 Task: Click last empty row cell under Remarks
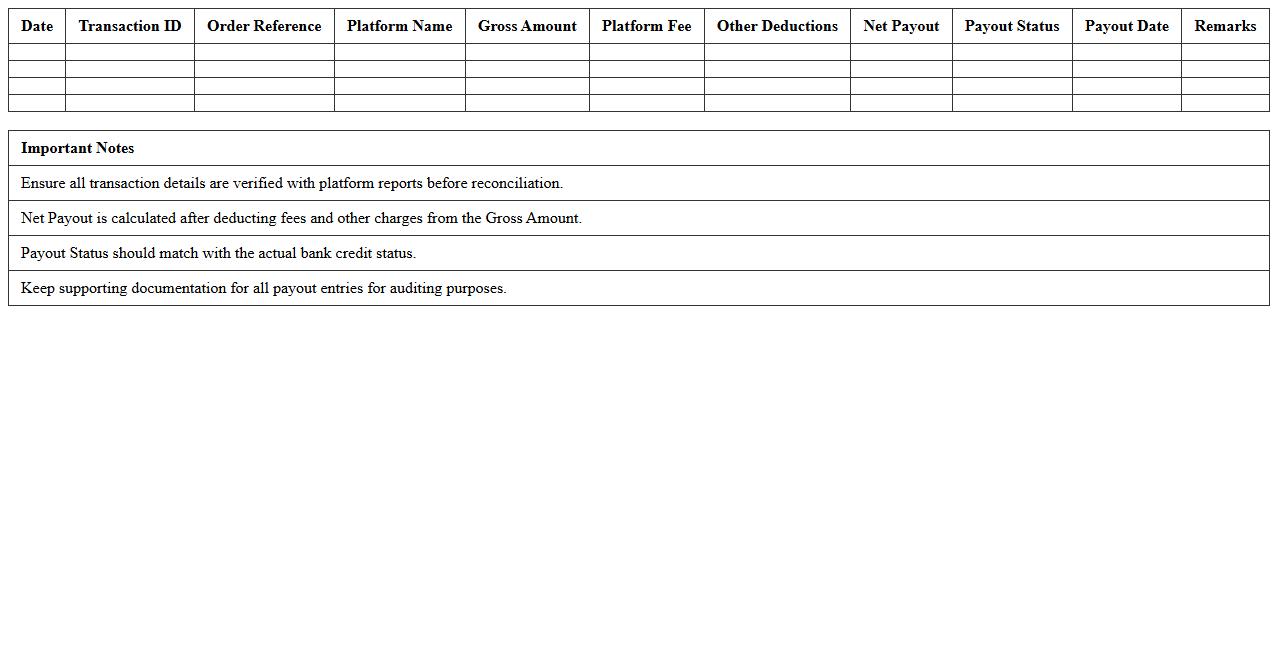[1225, 103]
